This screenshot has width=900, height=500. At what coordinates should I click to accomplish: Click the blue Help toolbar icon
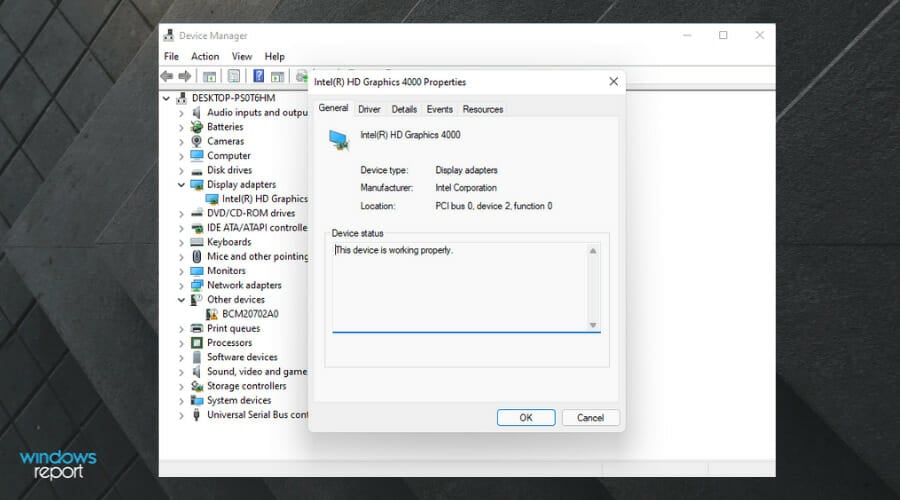point(259,76)
